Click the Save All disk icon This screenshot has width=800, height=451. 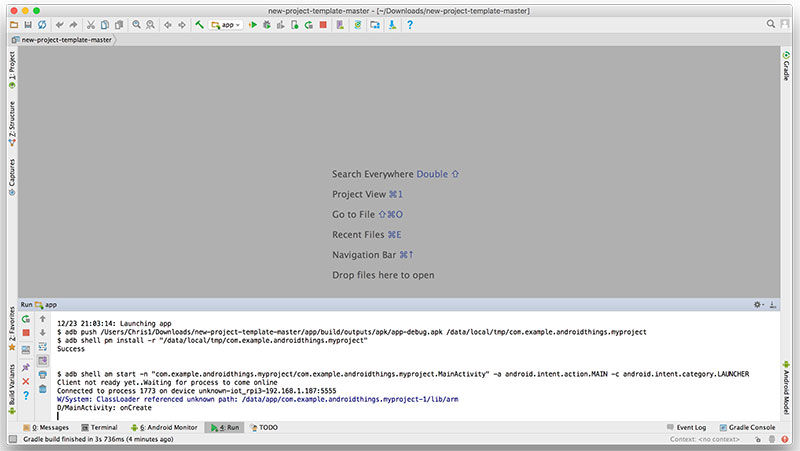[28, 24]
